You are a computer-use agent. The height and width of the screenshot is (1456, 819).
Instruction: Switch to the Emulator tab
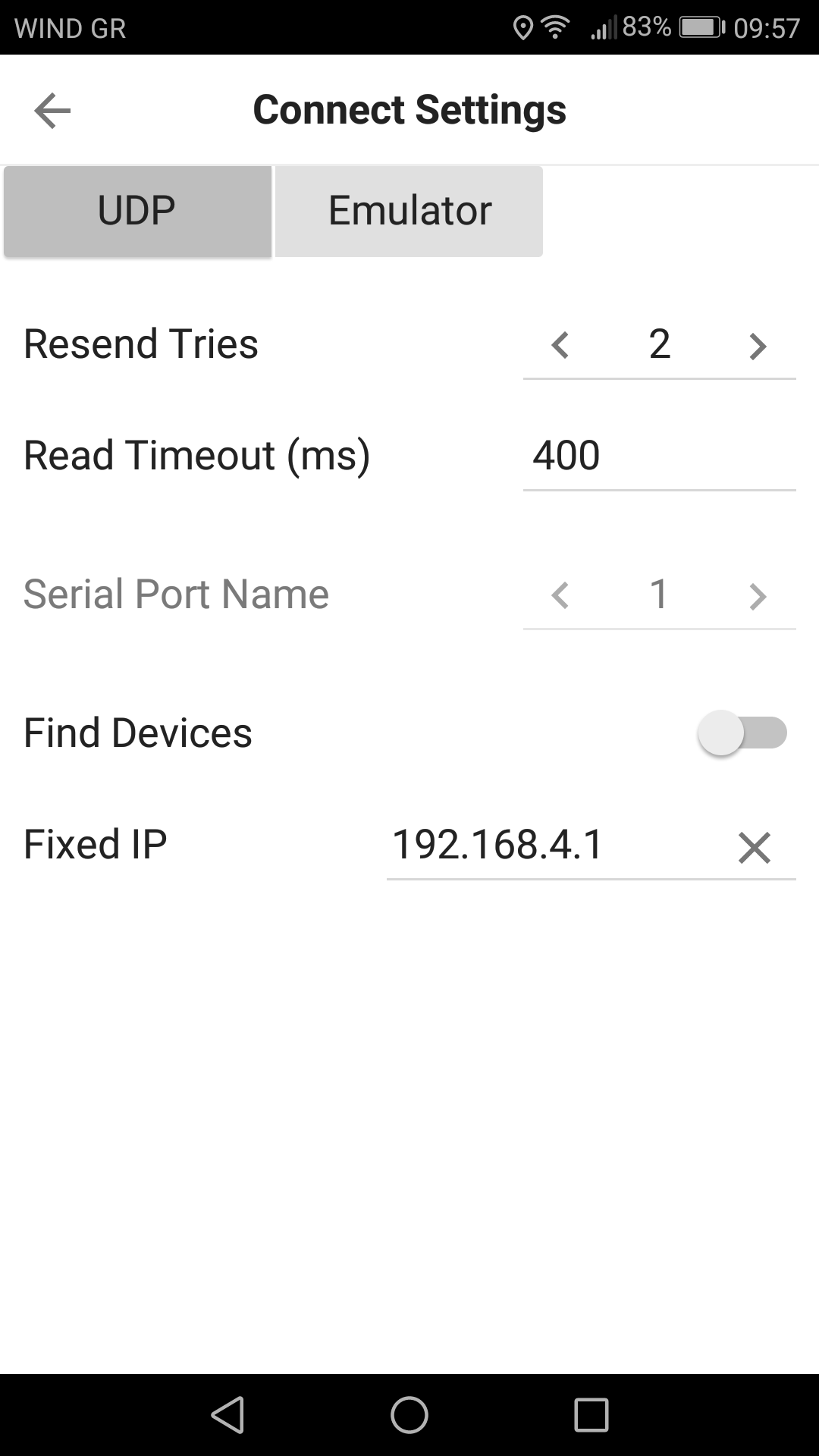(x=409, y=211)
